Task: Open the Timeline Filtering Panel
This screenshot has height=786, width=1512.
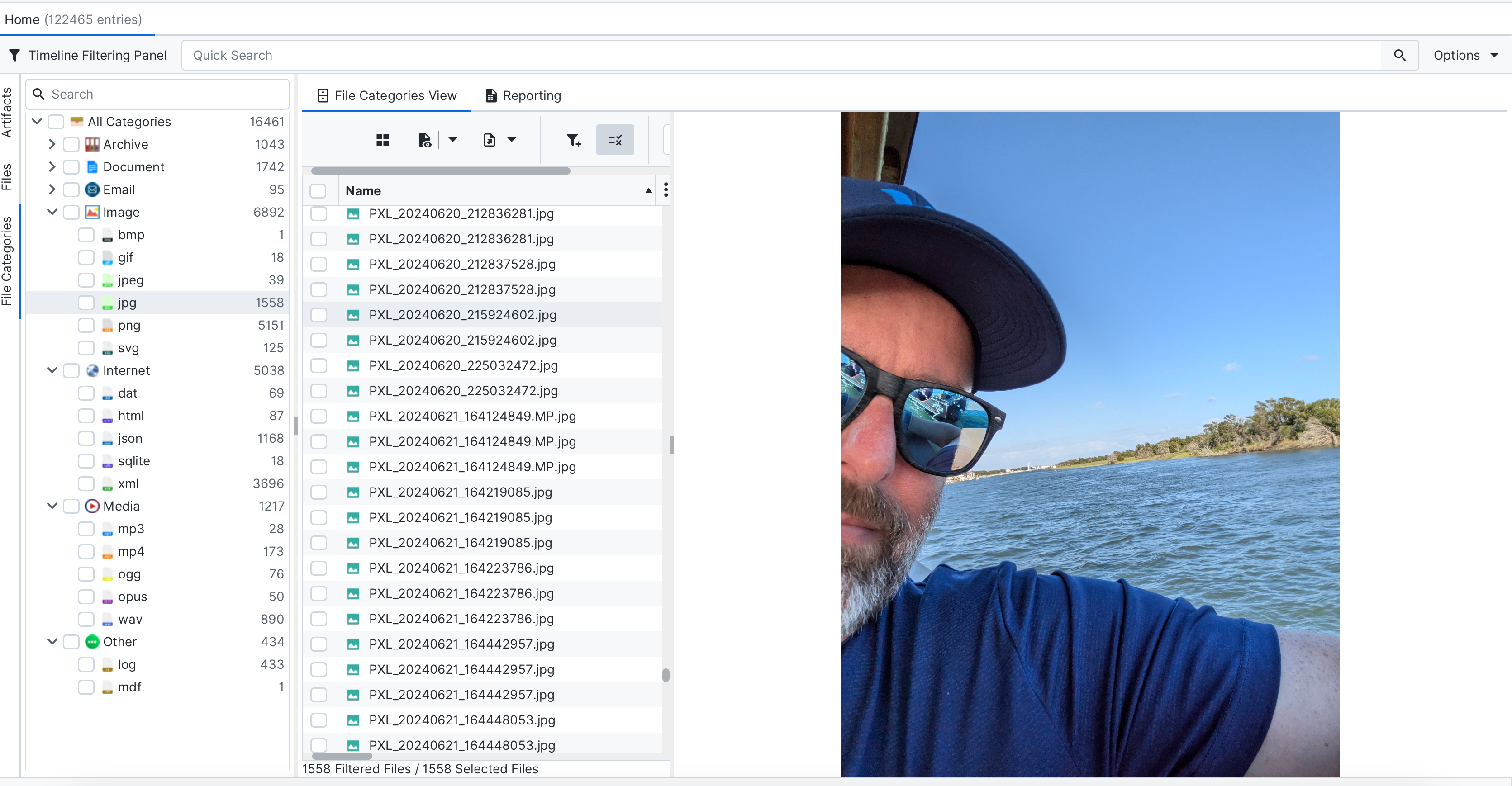Action: [88, 55]
